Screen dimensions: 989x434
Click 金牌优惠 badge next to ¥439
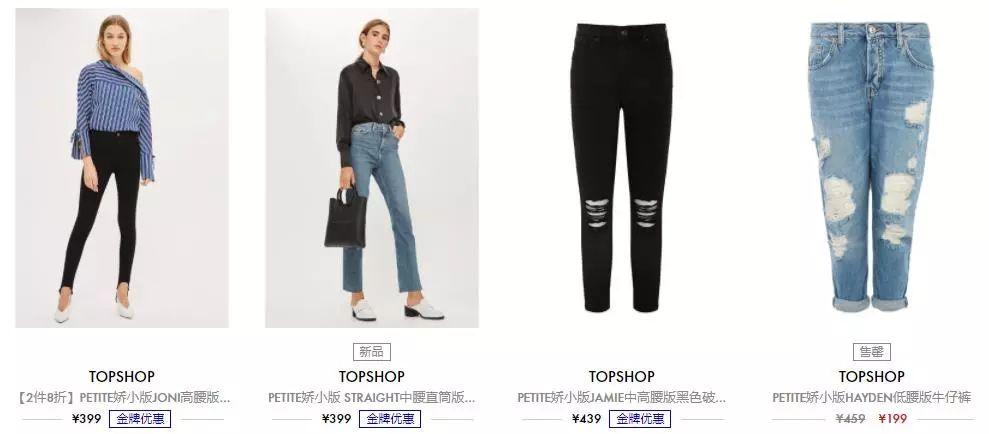coord(640,419)
